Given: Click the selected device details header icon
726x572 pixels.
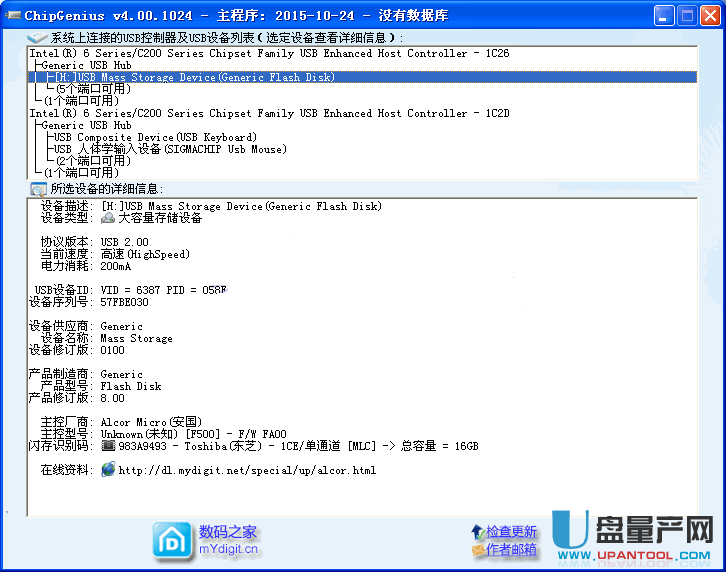Looking at the screenshot, I should click(x=38, y=189).
